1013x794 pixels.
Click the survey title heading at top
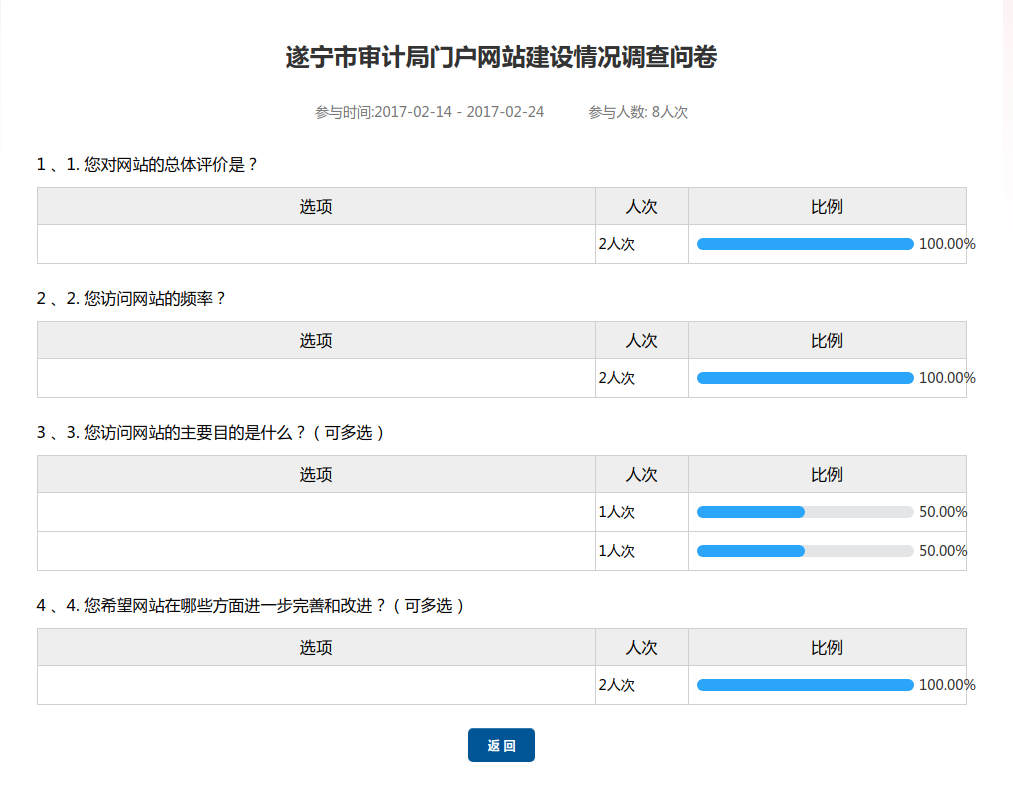click(501, 58)
